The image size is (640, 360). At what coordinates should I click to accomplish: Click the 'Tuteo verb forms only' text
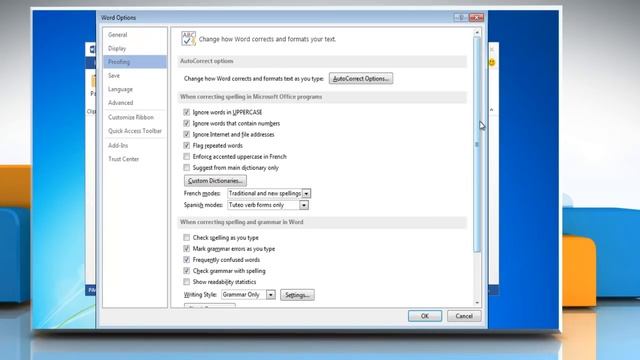pos(256,205)
